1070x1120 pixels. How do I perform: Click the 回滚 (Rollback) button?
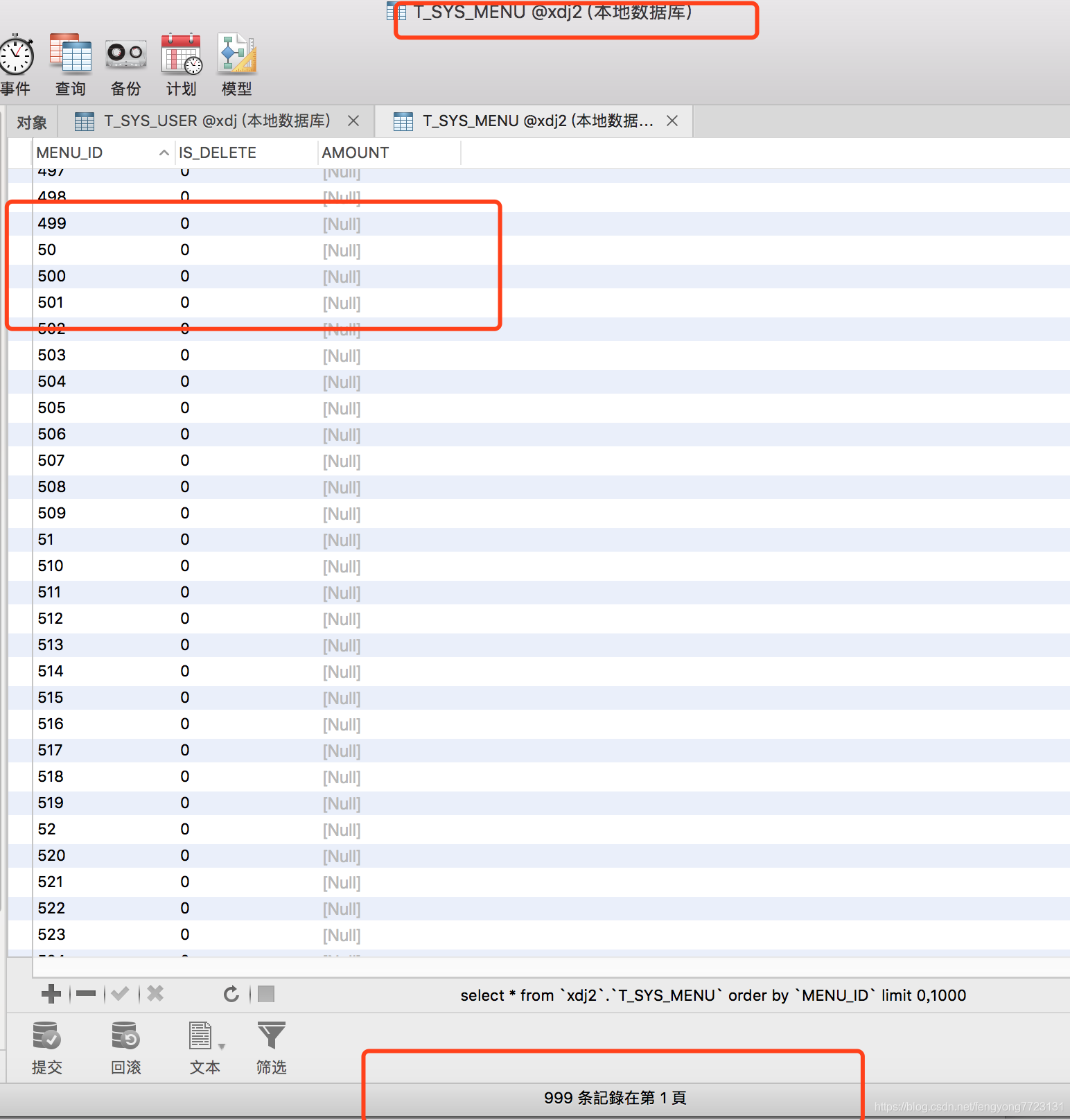click(126, 1047)
